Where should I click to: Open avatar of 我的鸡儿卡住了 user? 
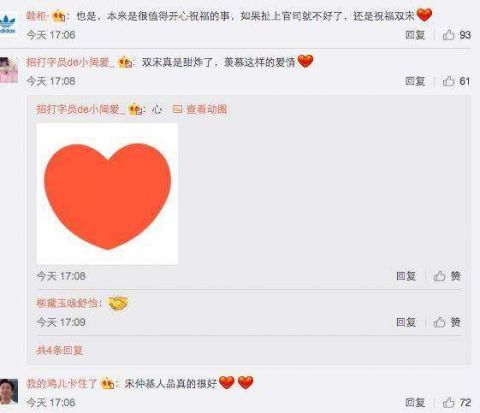[9, 391]
